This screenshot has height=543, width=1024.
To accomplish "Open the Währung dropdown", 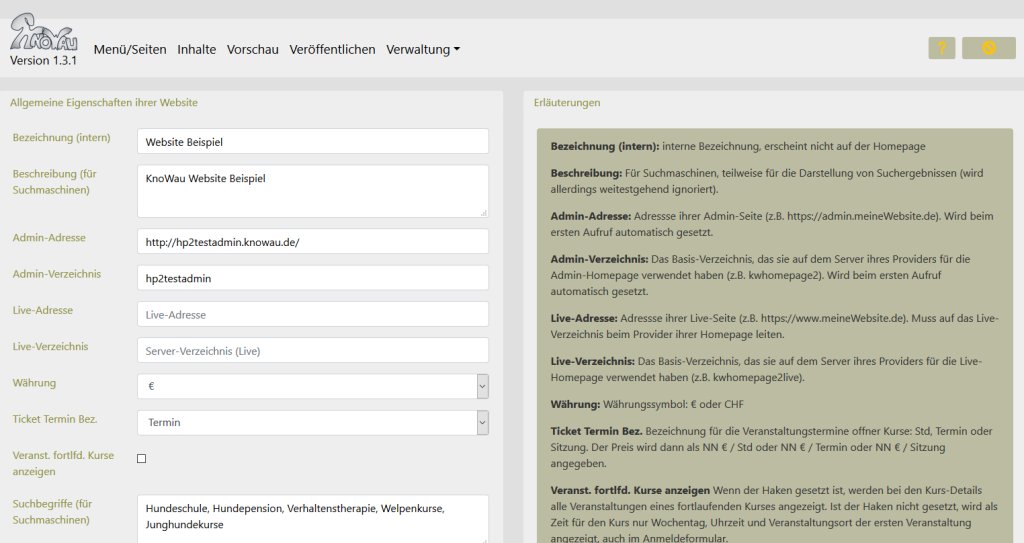I will click(312, 386).
